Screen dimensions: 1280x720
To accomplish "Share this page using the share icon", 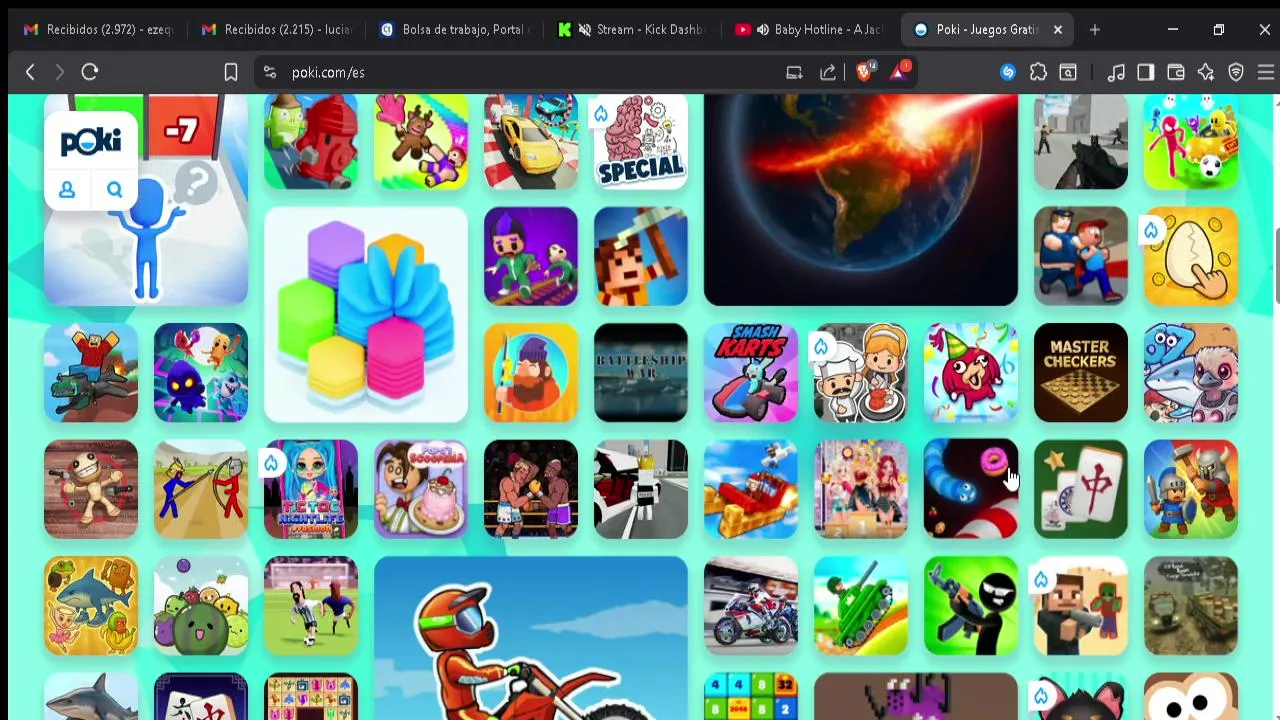I will tap(828, 72).
